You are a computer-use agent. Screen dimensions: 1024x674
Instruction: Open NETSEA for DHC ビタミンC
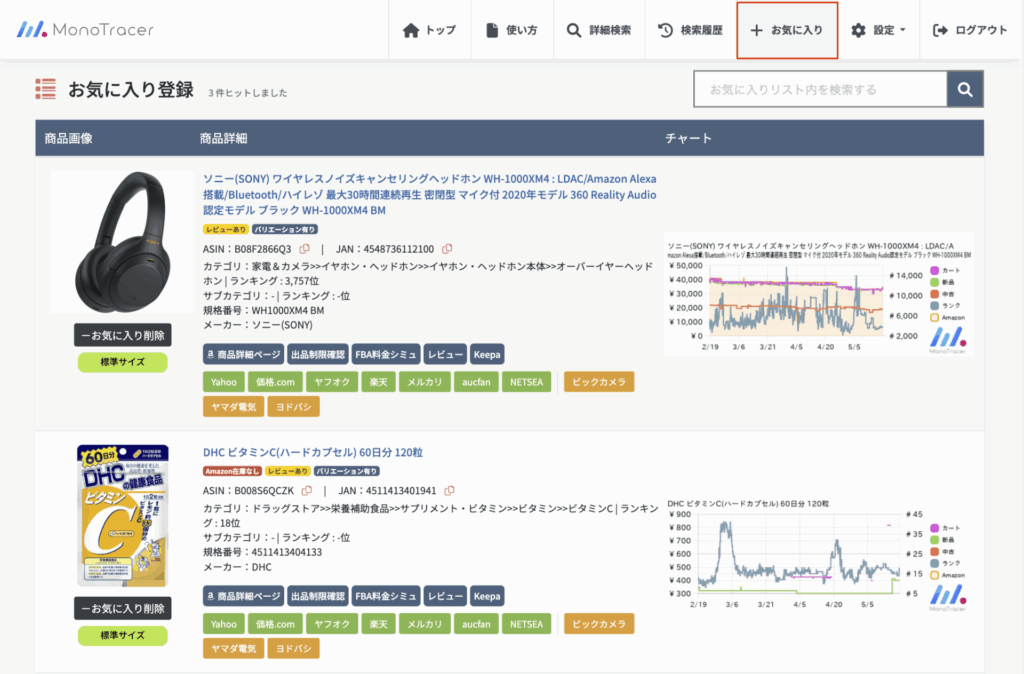[526, 624]
